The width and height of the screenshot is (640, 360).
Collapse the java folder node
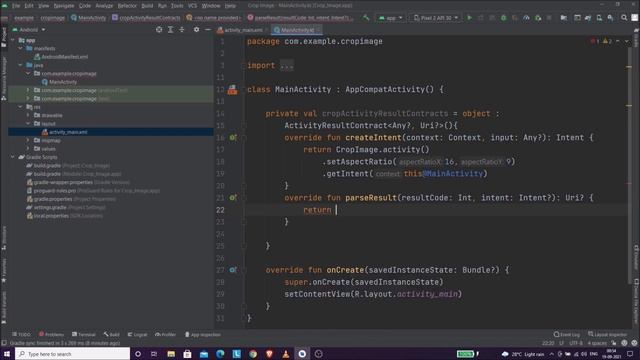click(20, 65)
